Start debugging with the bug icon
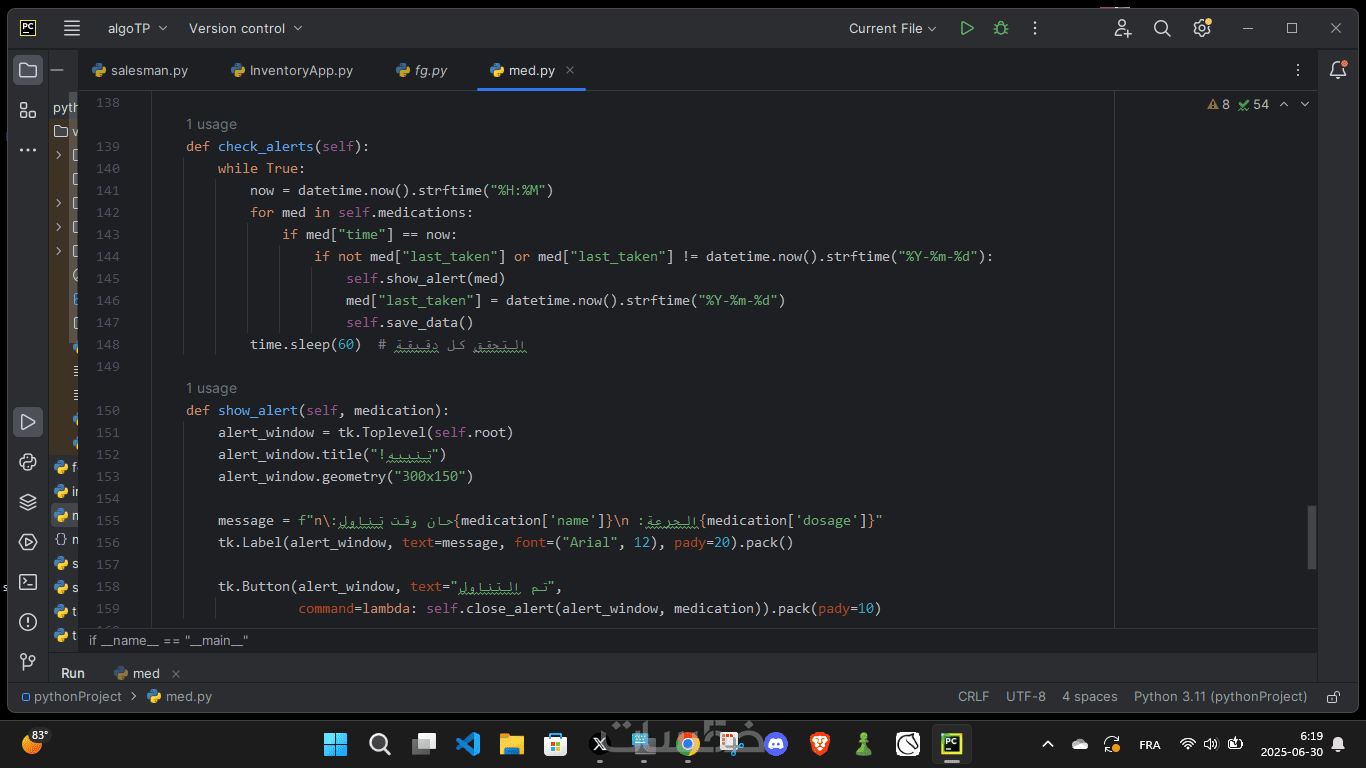 (x=1000, y=28)
